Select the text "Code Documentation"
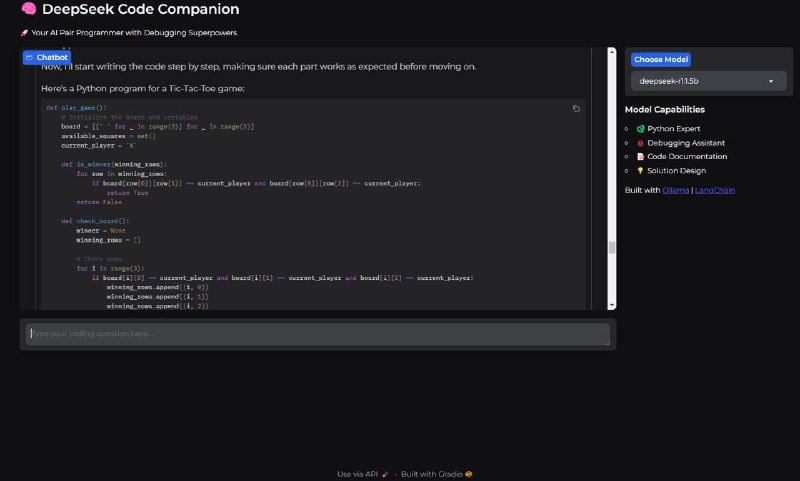Screen dimensions: 800x481 pos(687,157)
